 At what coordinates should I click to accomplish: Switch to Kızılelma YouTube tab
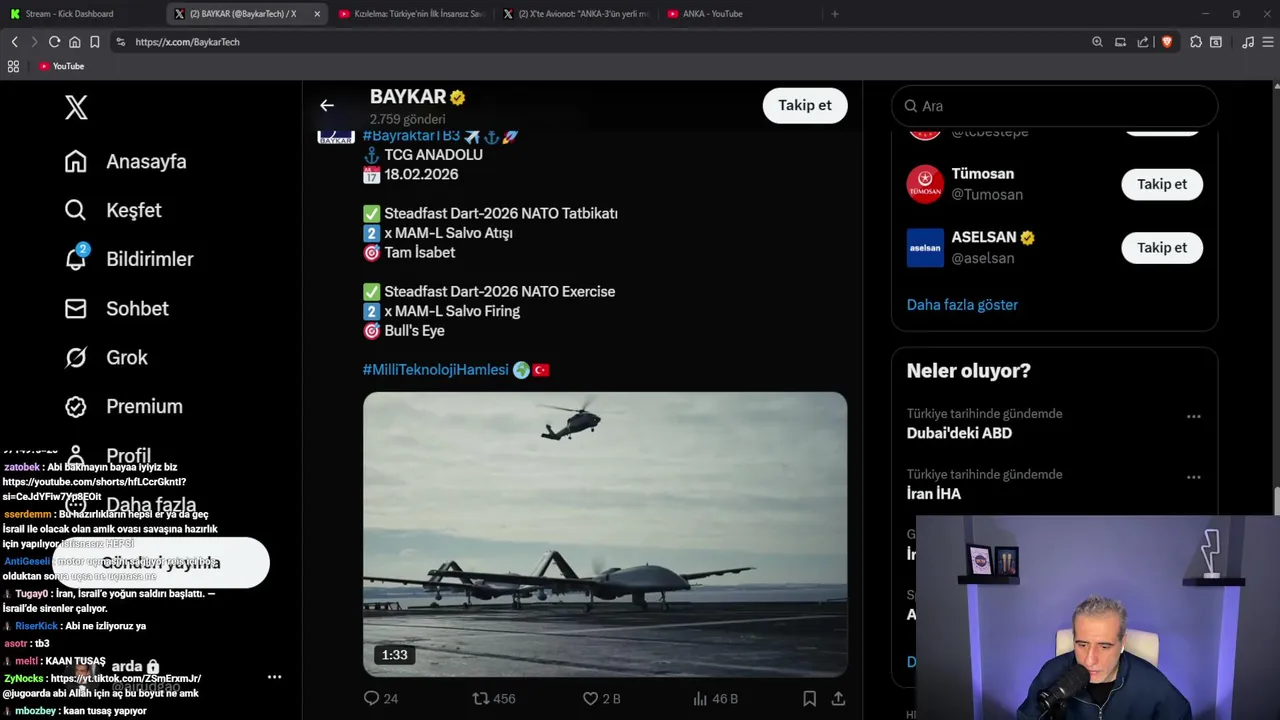tap(410, 14)
